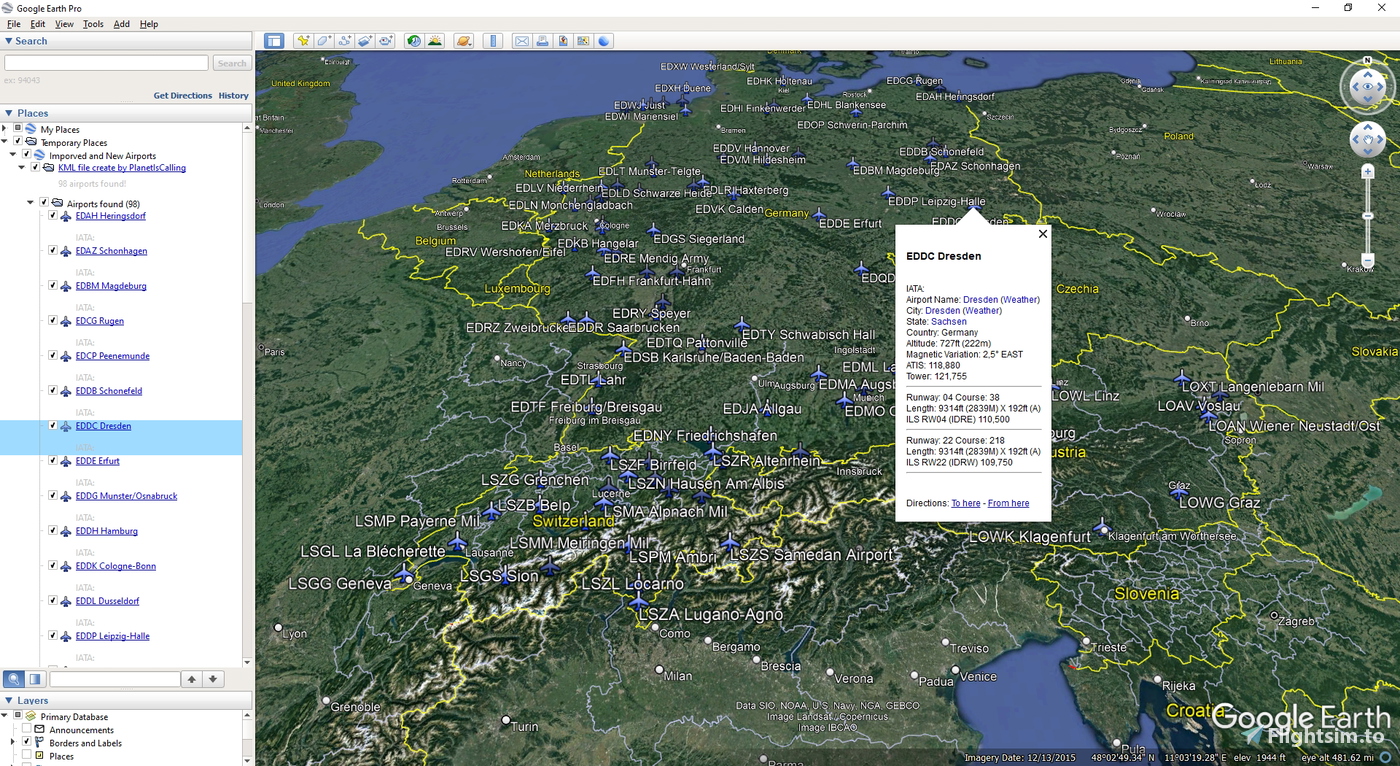1400x766 pixels.
Task: Toggle sunlight across the landscape icon
Action: pyautogui.click(x=435, y=41)
